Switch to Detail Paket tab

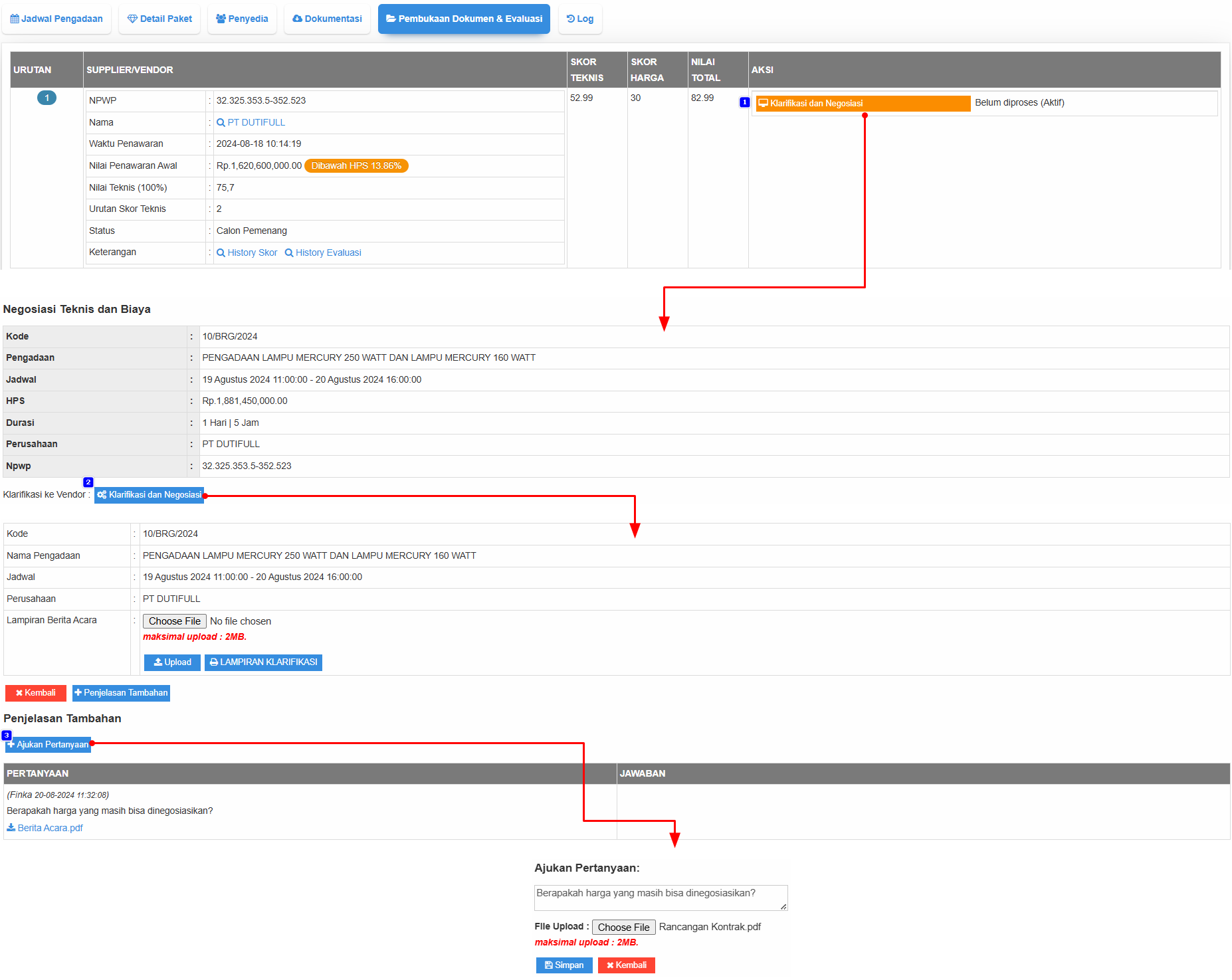pyautogui.click(x=159, y=19)
